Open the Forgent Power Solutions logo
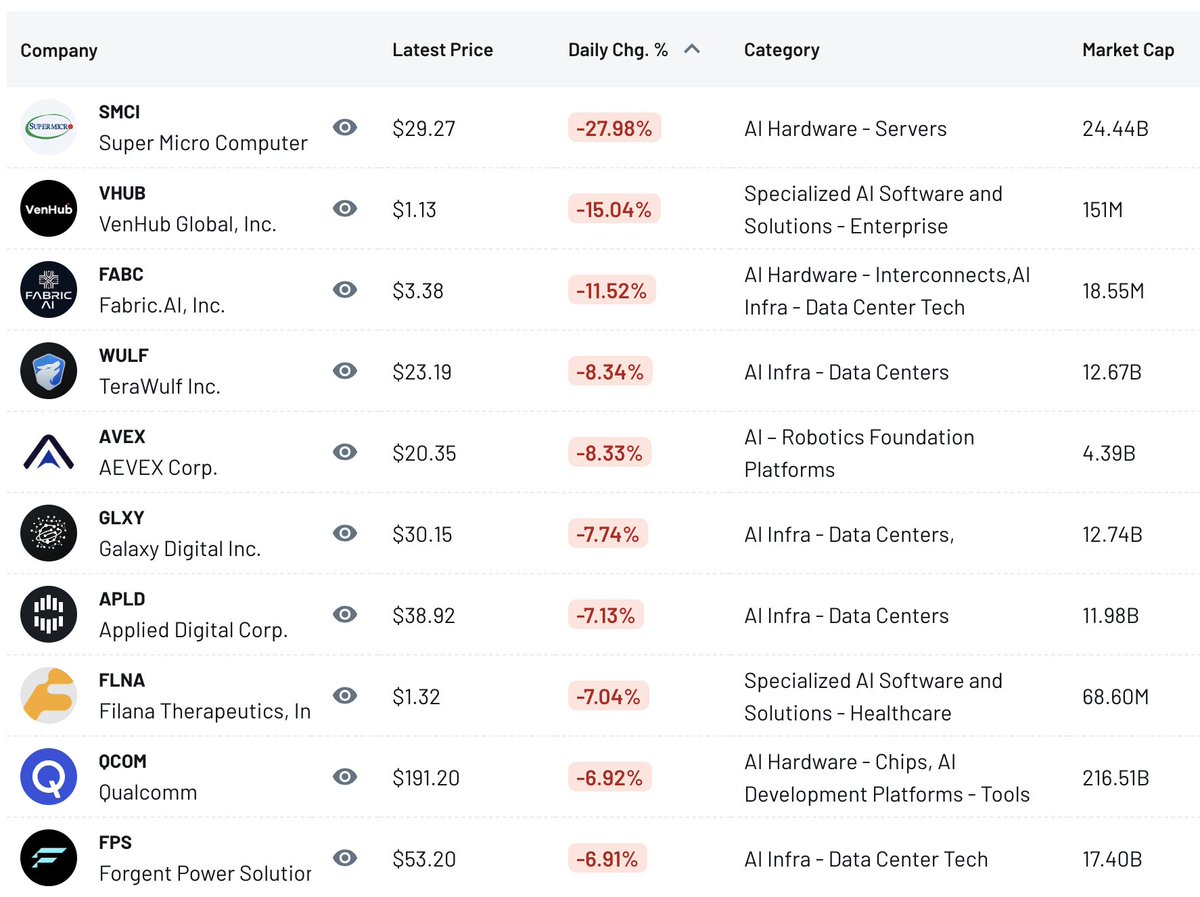 pos(48,858)
